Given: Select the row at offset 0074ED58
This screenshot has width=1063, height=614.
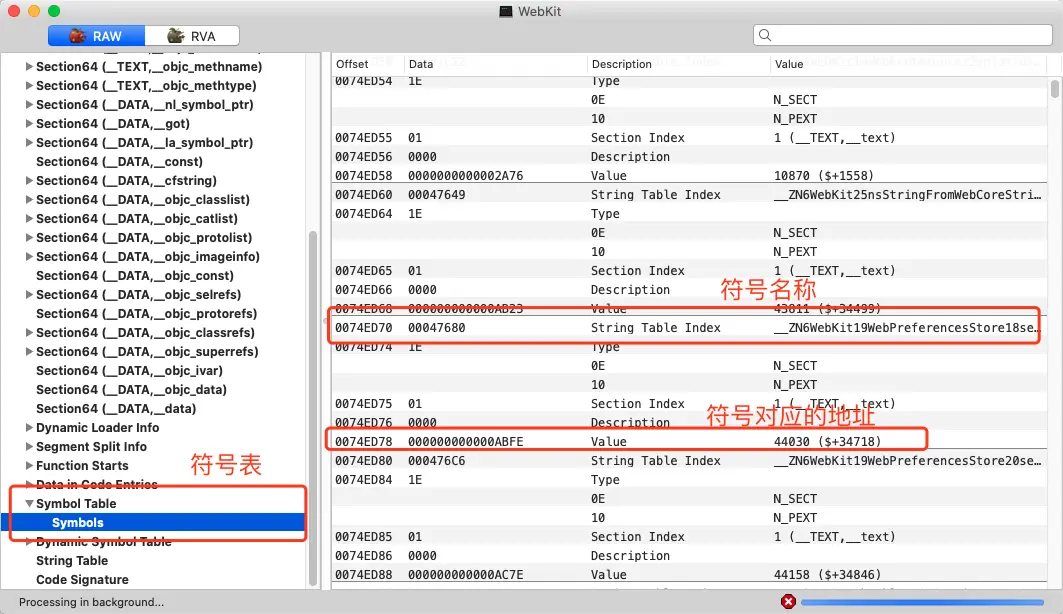Looking at the screenshot, I should [689, 176].
